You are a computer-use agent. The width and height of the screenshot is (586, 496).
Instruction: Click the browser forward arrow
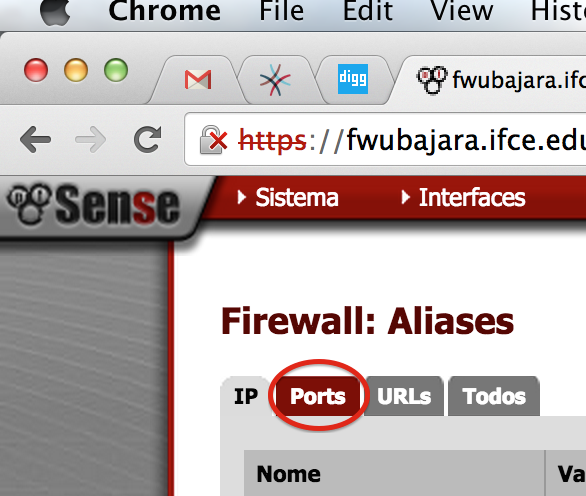click(x=91, y=139)
